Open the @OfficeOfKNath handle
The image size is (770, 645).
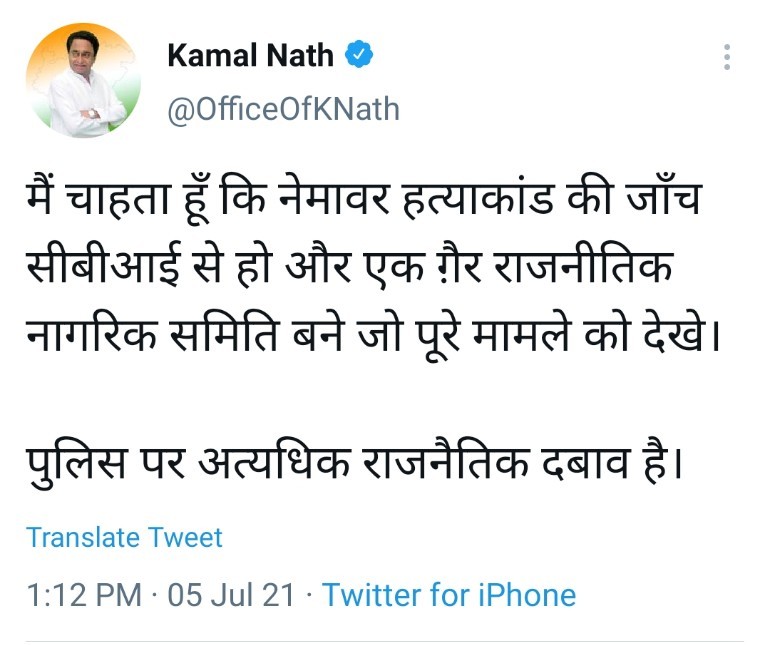[x=283, y=108]
